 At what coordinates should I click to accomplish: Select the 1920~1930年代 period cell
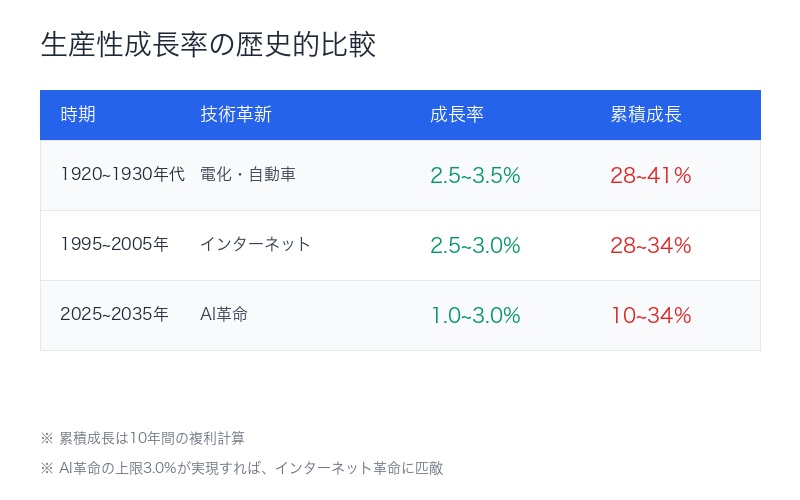pos(123,175)
